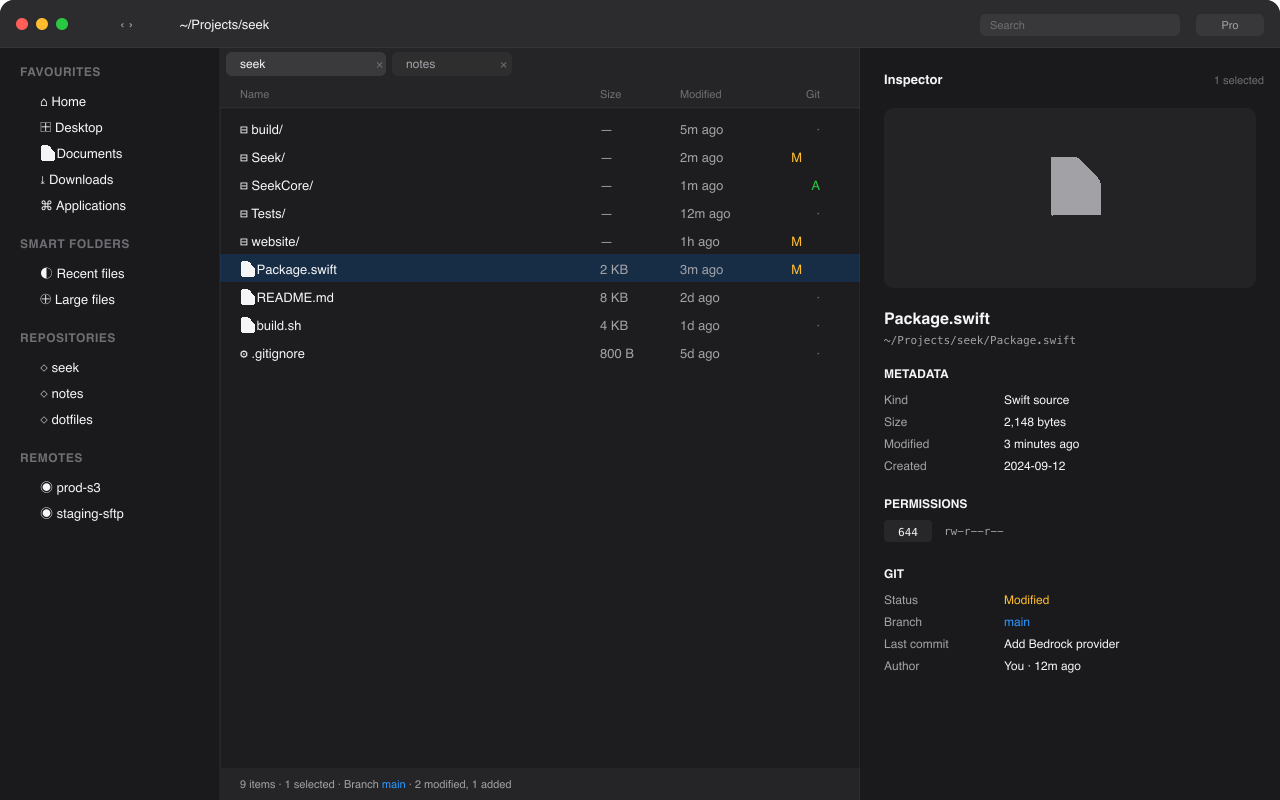This screenshot has width=1280, height=800.
Task: Sort by the Name column header
Action: pos(254,94)
